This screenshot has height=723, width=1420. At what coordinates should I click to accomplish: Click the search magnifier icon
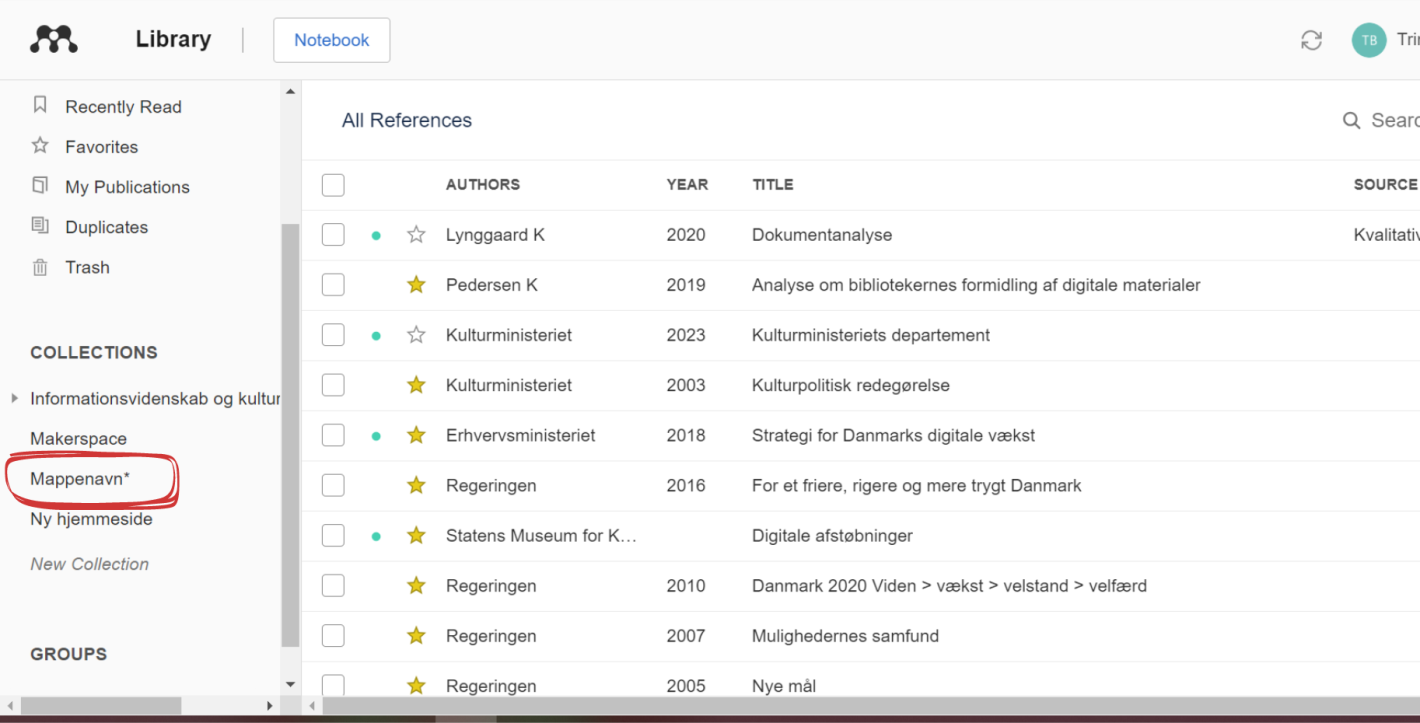pyautogui.click(x=1351, y=121)
